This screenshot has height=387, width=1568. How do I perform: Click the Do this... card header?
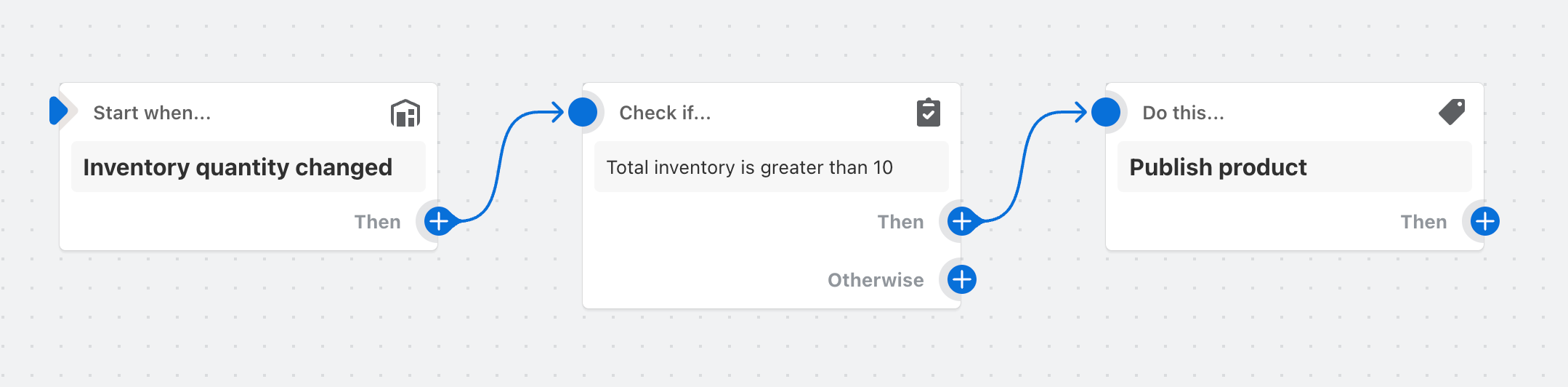[x=1183, y=113]
